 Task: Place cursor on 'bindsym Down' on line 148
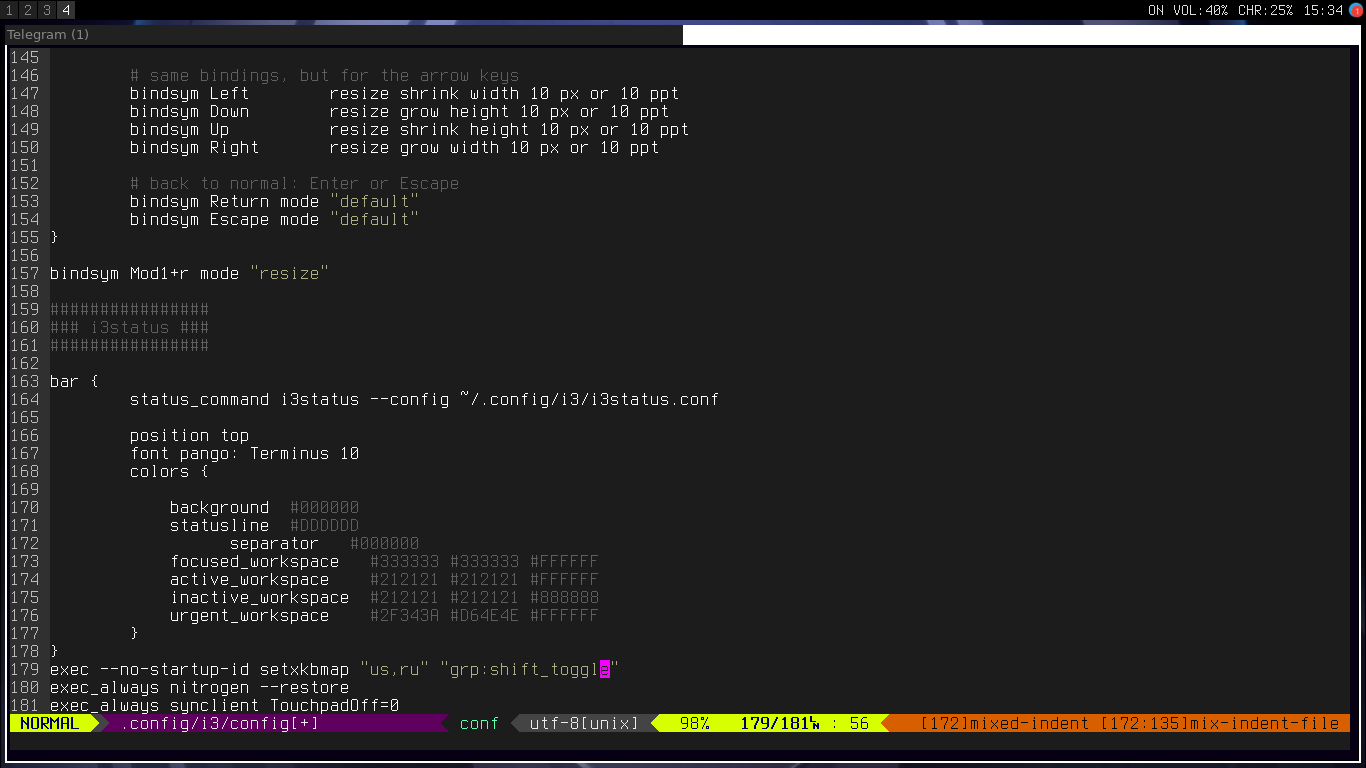[x=189, y=111]
